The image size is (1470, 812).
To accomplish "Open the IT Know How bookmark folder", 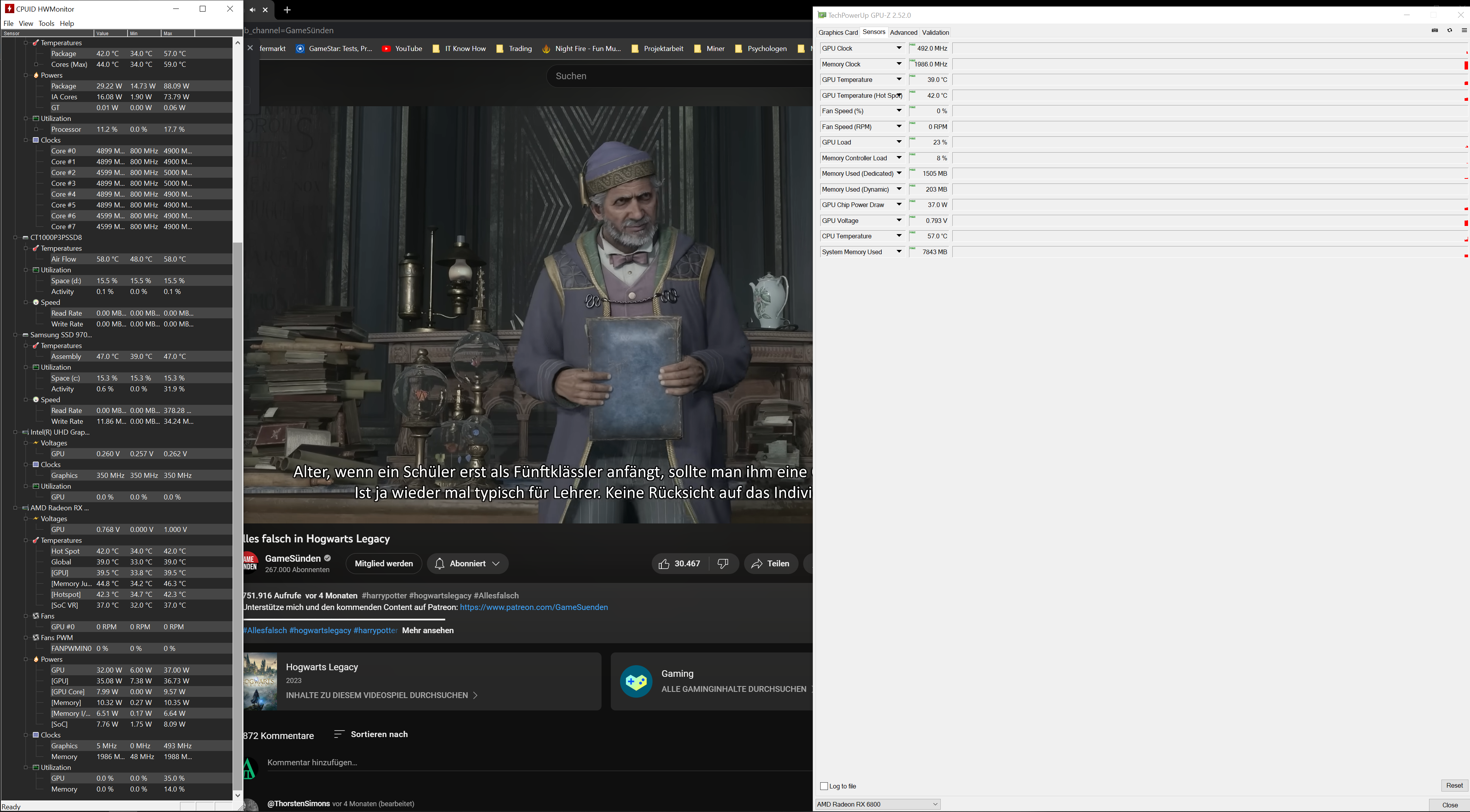I will tap(459, 49).
